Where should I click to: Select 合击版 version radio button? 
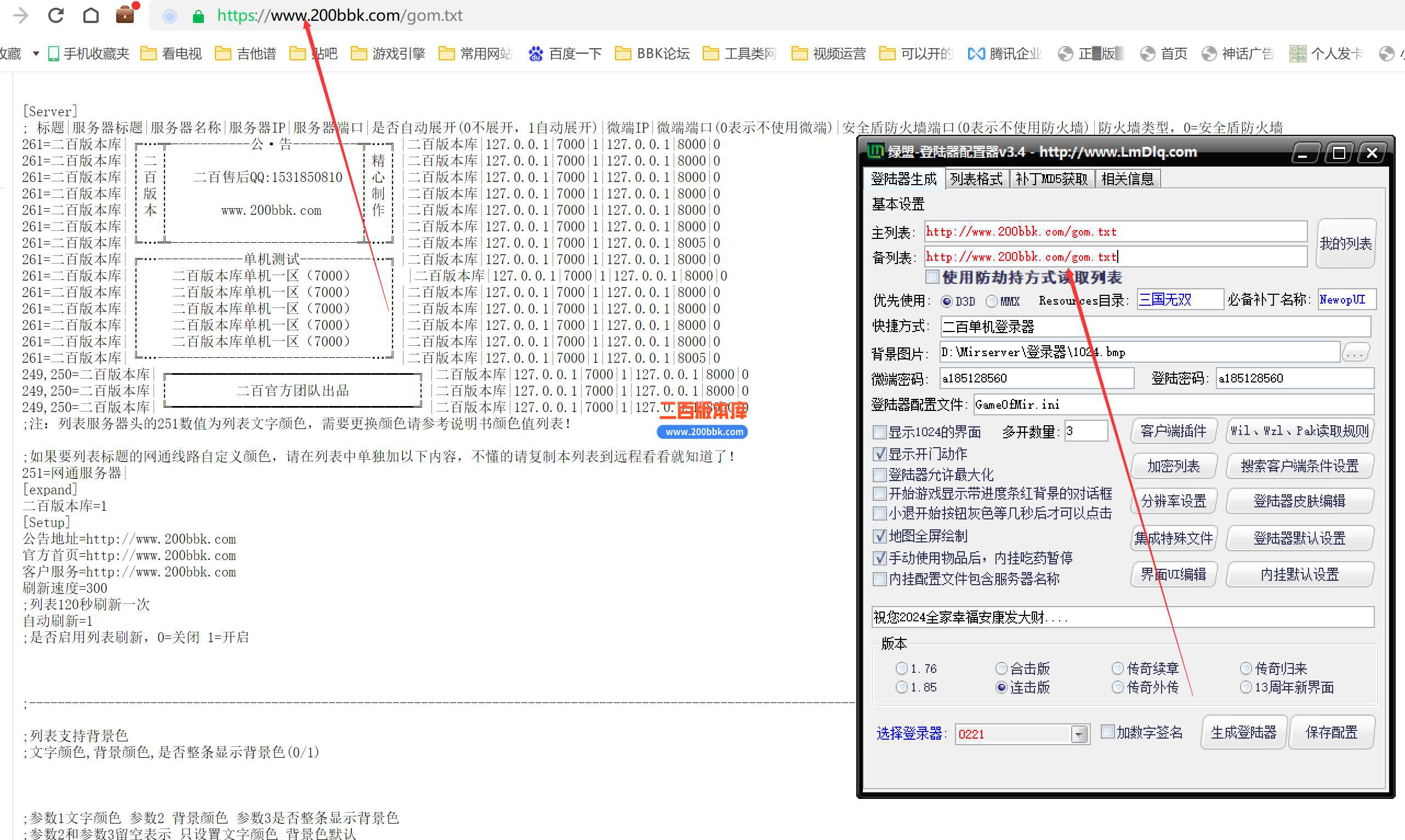[x=1001, y=668]
